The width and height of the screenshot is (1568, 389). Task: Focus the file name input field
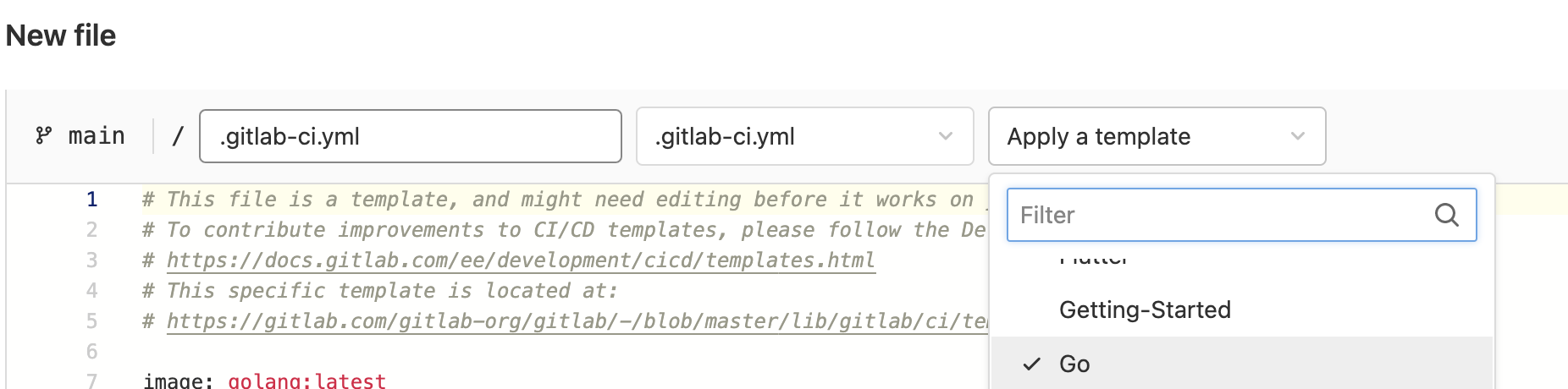tap(410, 136)
